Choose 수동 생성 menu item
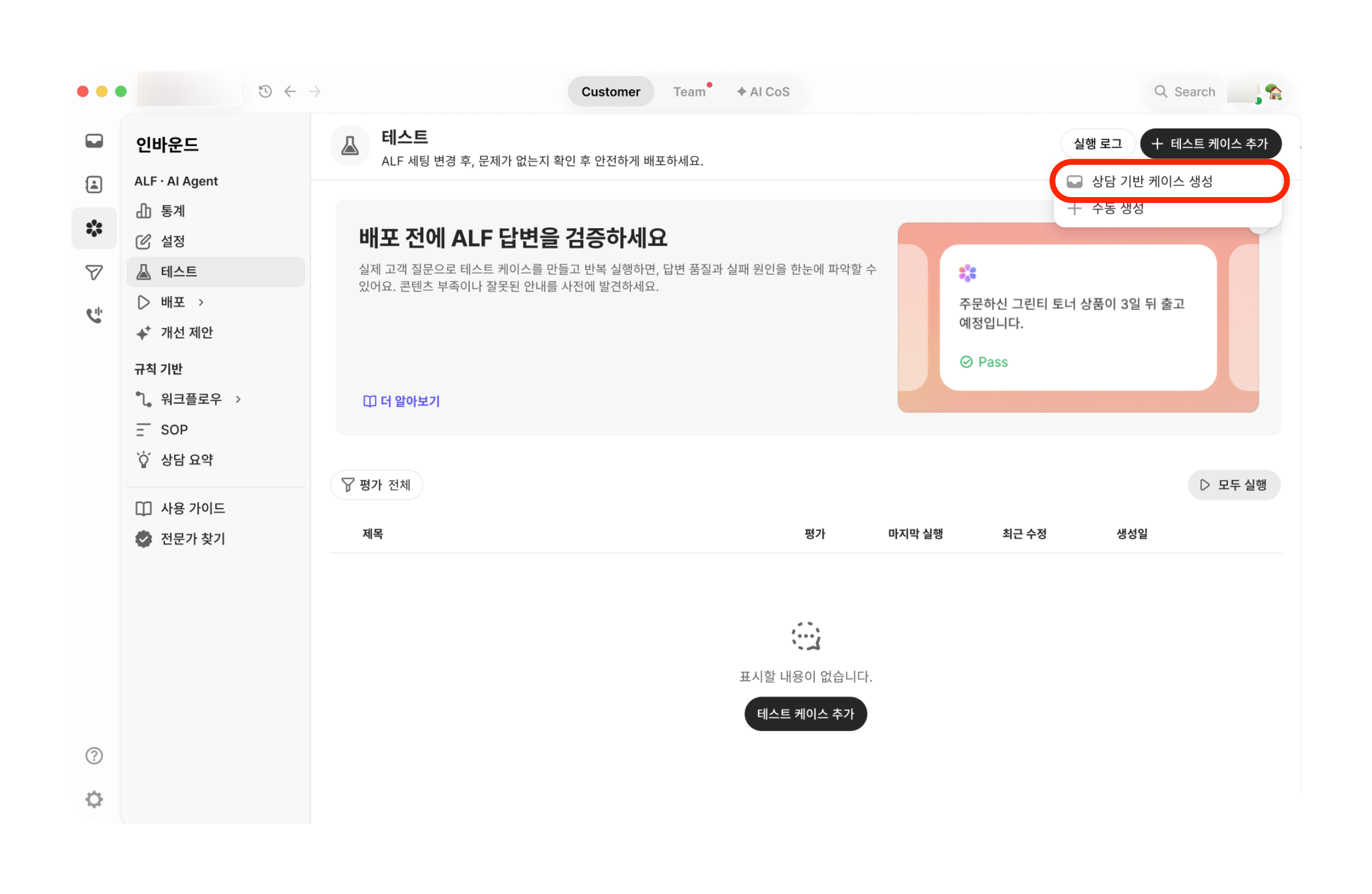Screen dimensions: 1372x894 point(1168,208)
